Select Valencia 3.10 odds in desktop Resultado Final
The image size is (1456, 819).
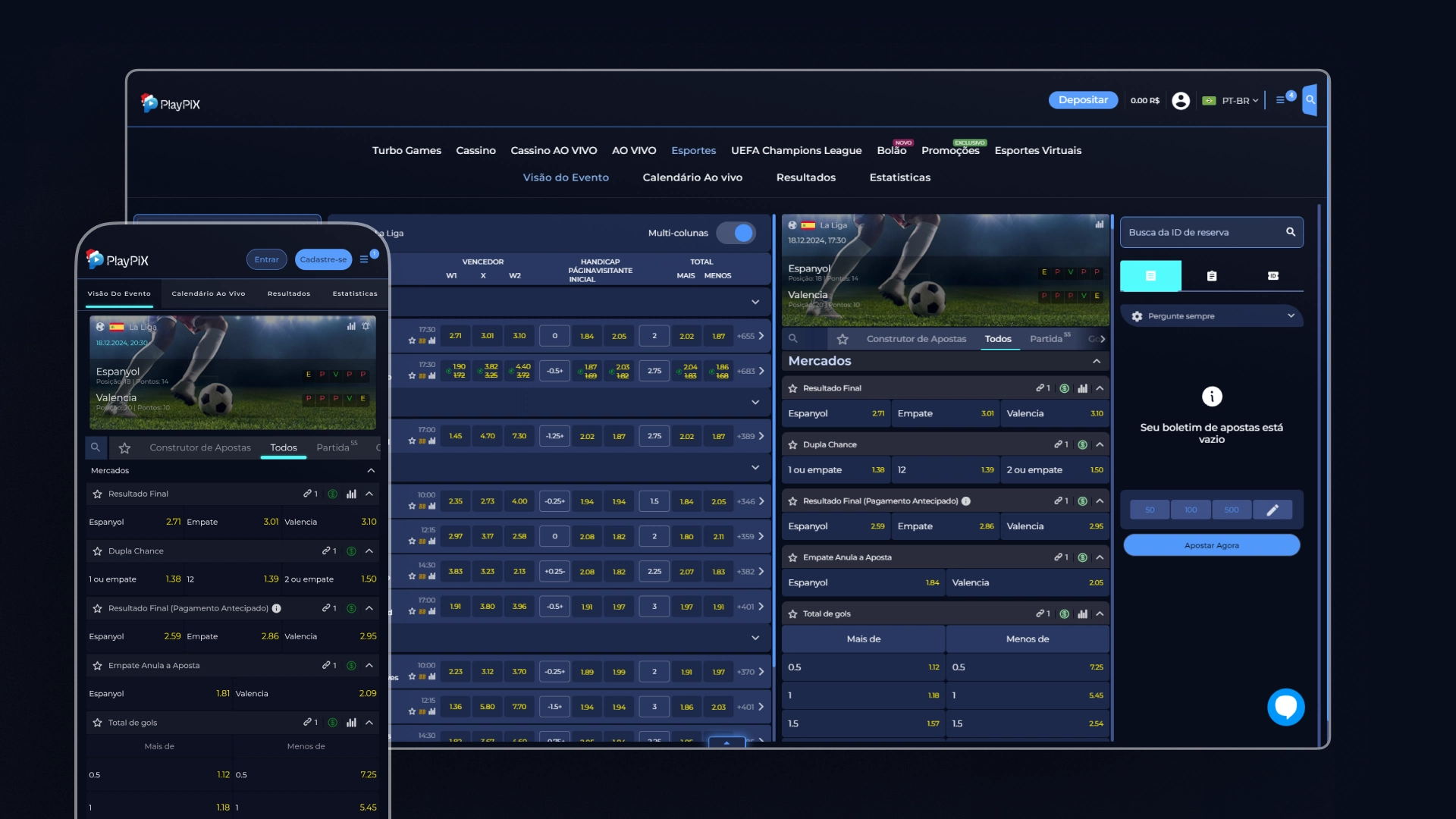[1055, 414]
